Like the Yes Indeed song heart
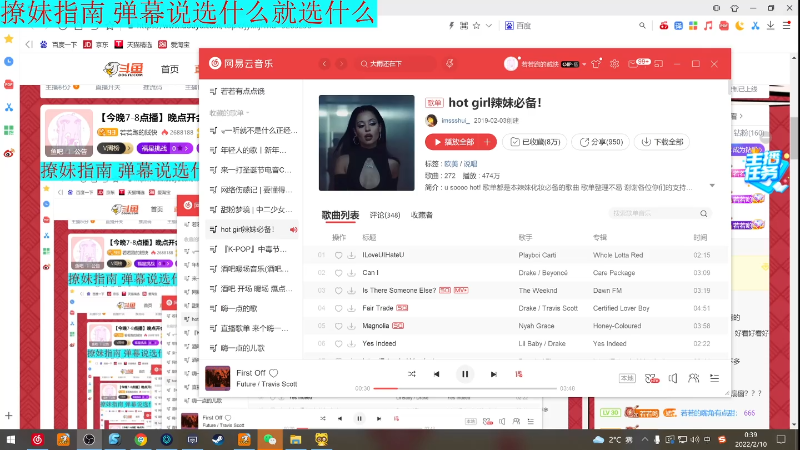The width and height of the screenshot is (800, 450). [x=338, y=344]
